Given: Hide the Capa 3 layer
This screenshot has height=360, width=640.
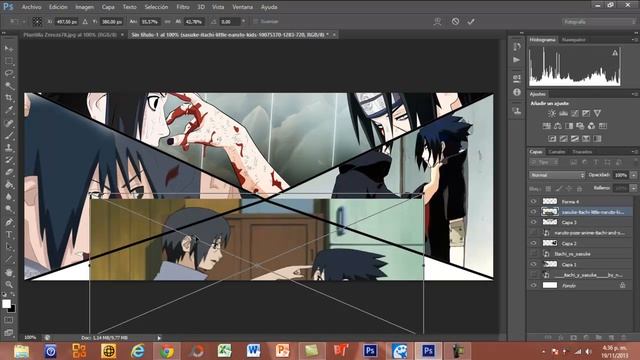Looking at the screenshot, I should pyautogui.click(x=533, y=222).
